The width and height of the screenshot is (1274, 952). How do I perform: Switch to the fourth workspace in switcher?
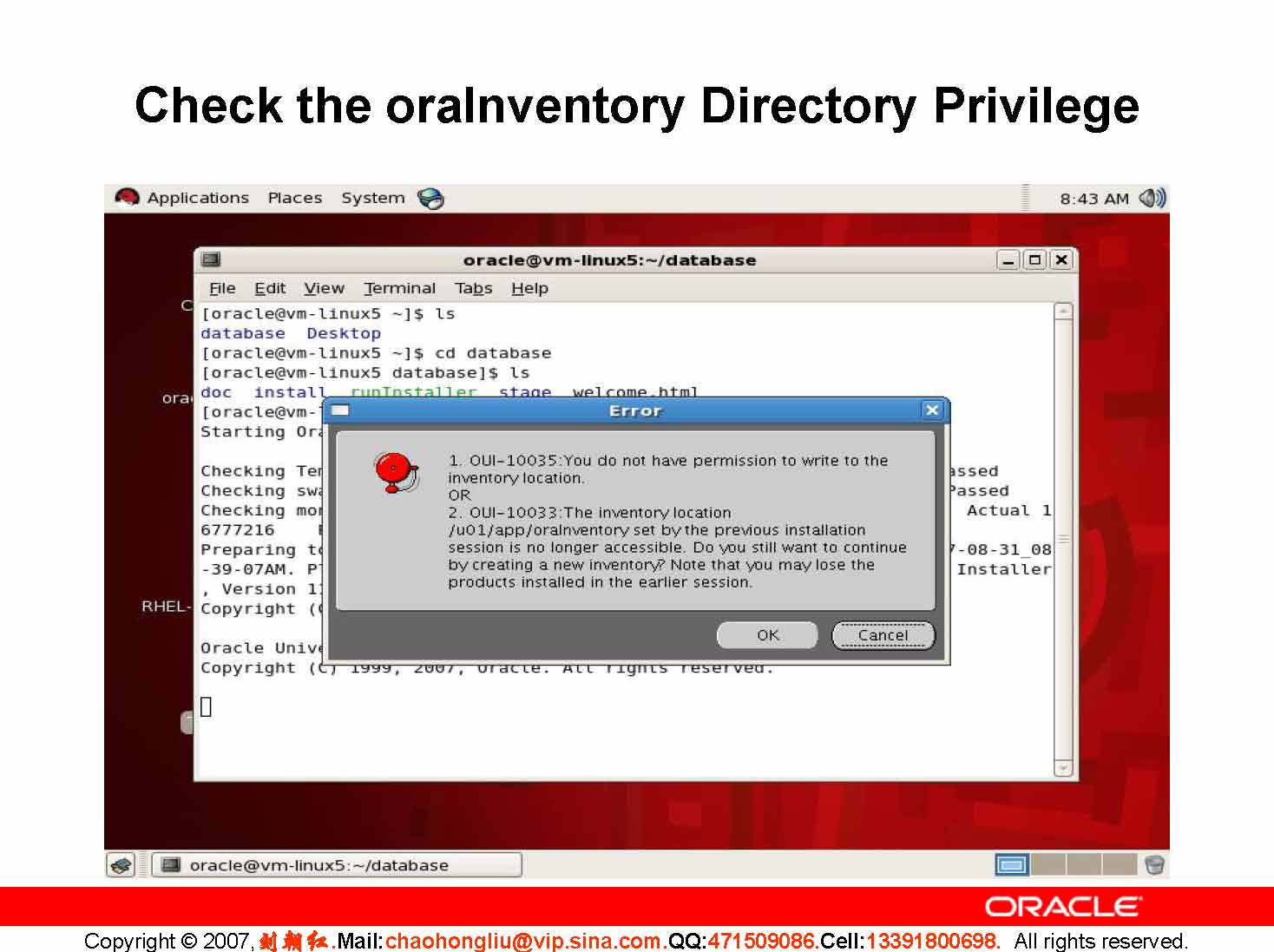point(1119,864)
